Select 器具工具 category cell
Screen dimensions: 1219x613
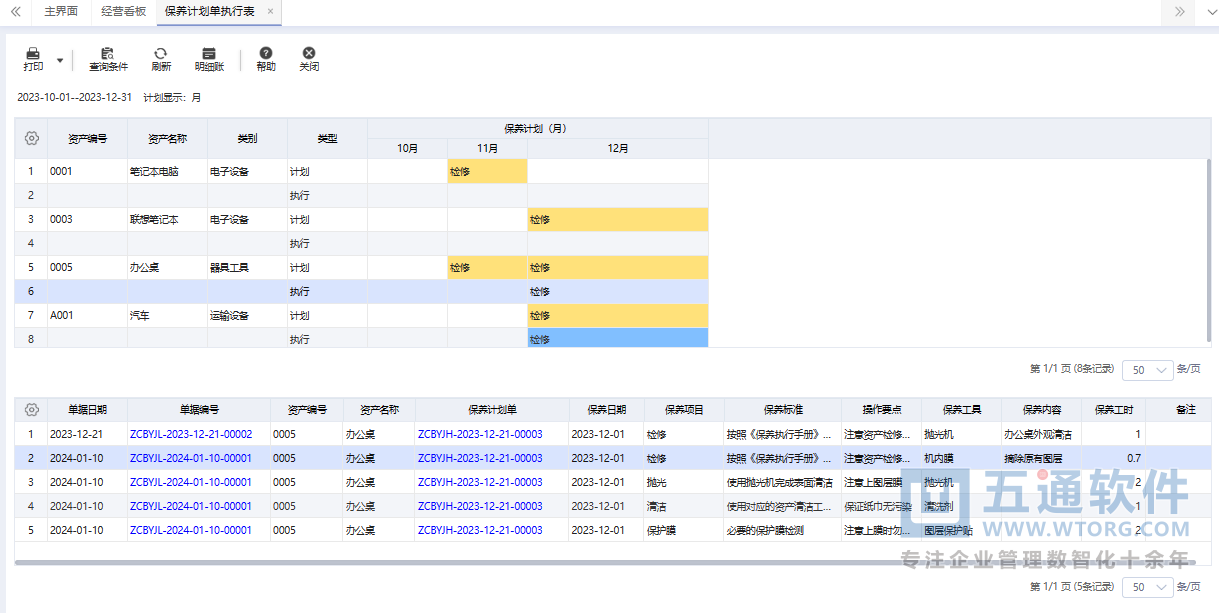click(248, 267)
